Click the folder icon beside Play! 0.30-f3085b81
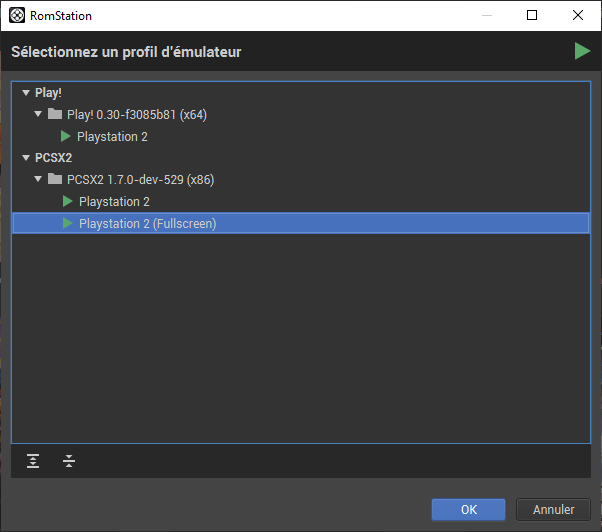 55,114
